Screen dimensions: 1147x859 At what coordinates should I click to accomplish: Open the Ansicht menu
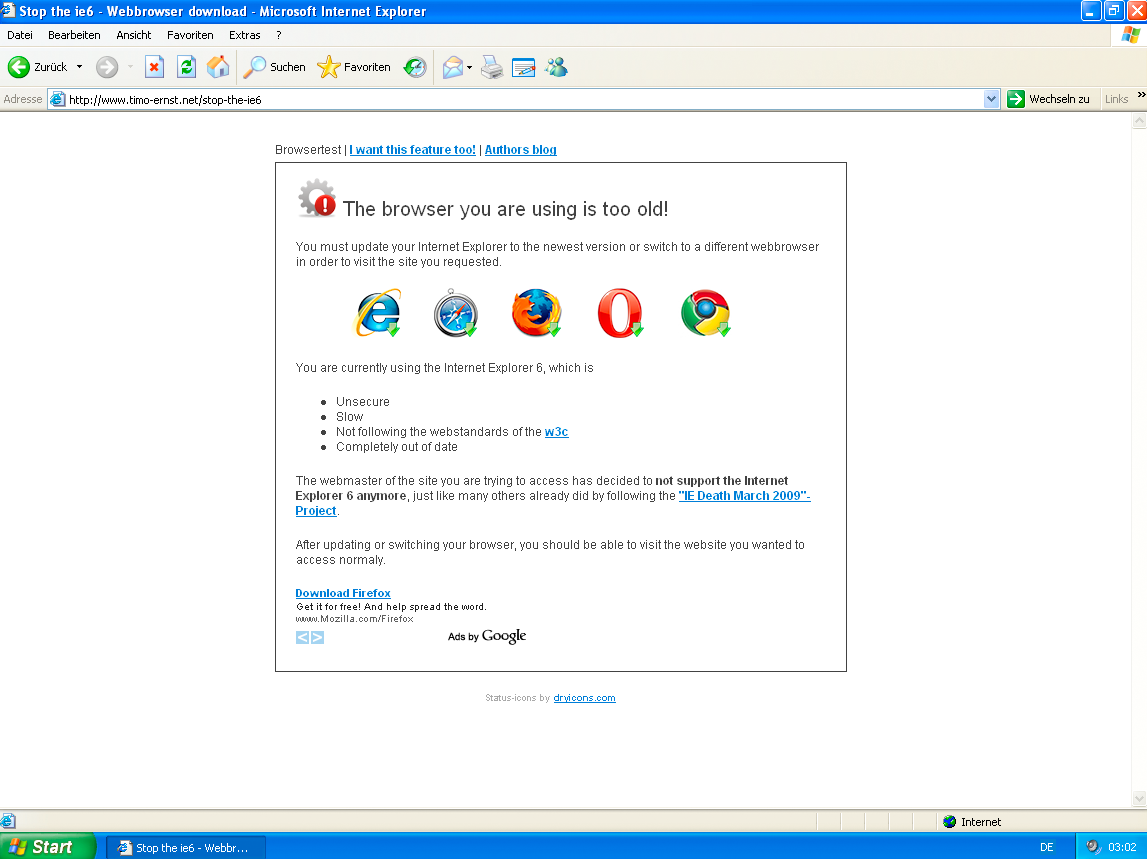pos(133,35)
